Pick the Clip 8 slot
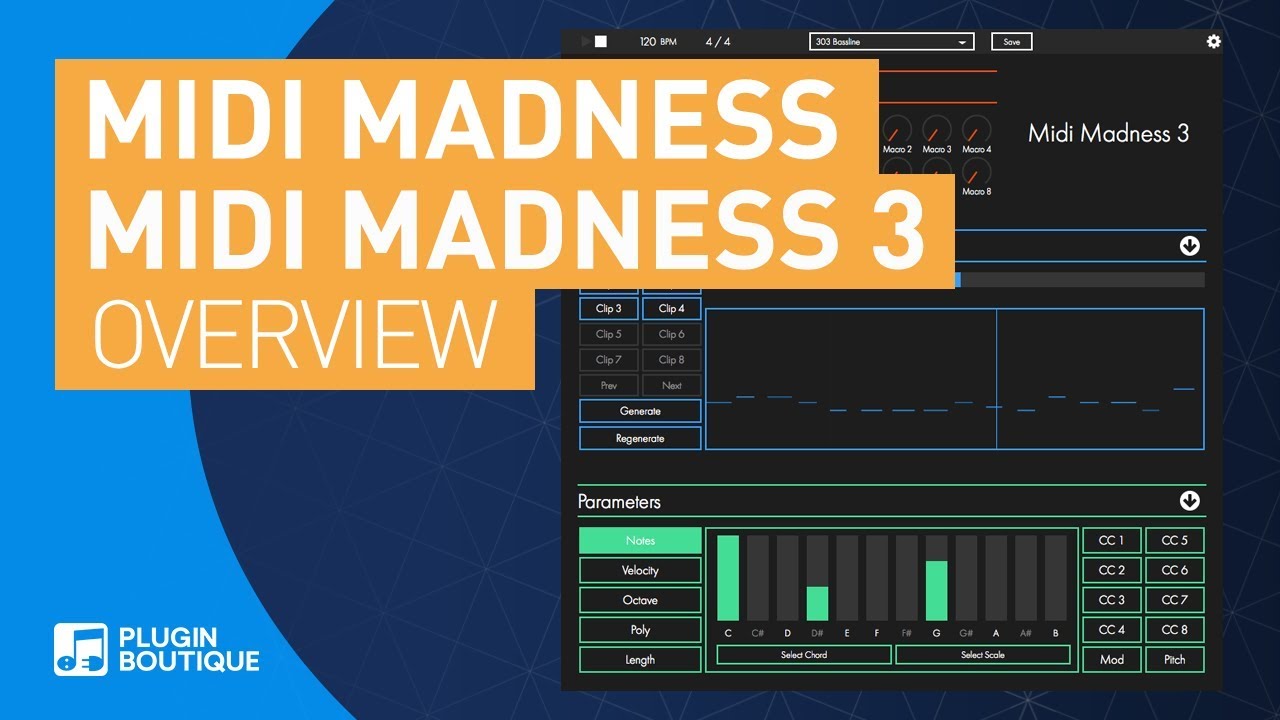1280x720 pixels. click(672, 360)
